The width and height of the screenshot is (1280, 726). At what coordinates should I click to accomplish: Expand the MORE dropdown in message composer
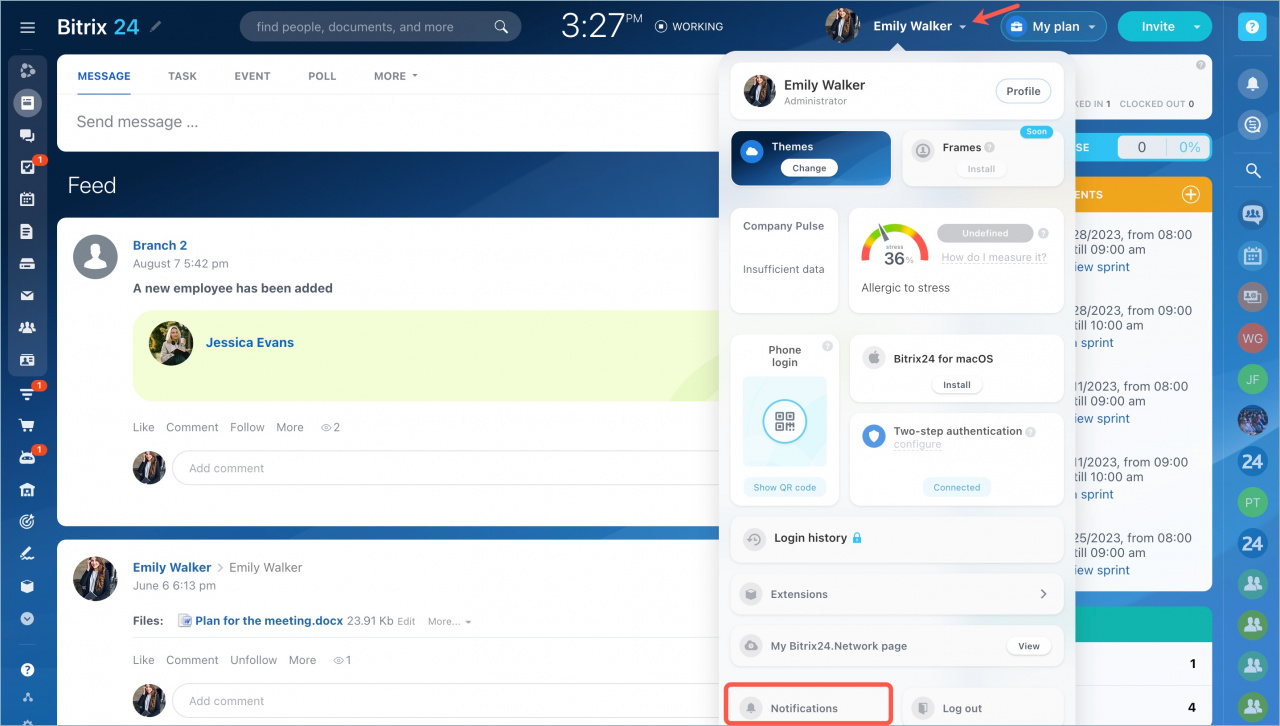395,76
